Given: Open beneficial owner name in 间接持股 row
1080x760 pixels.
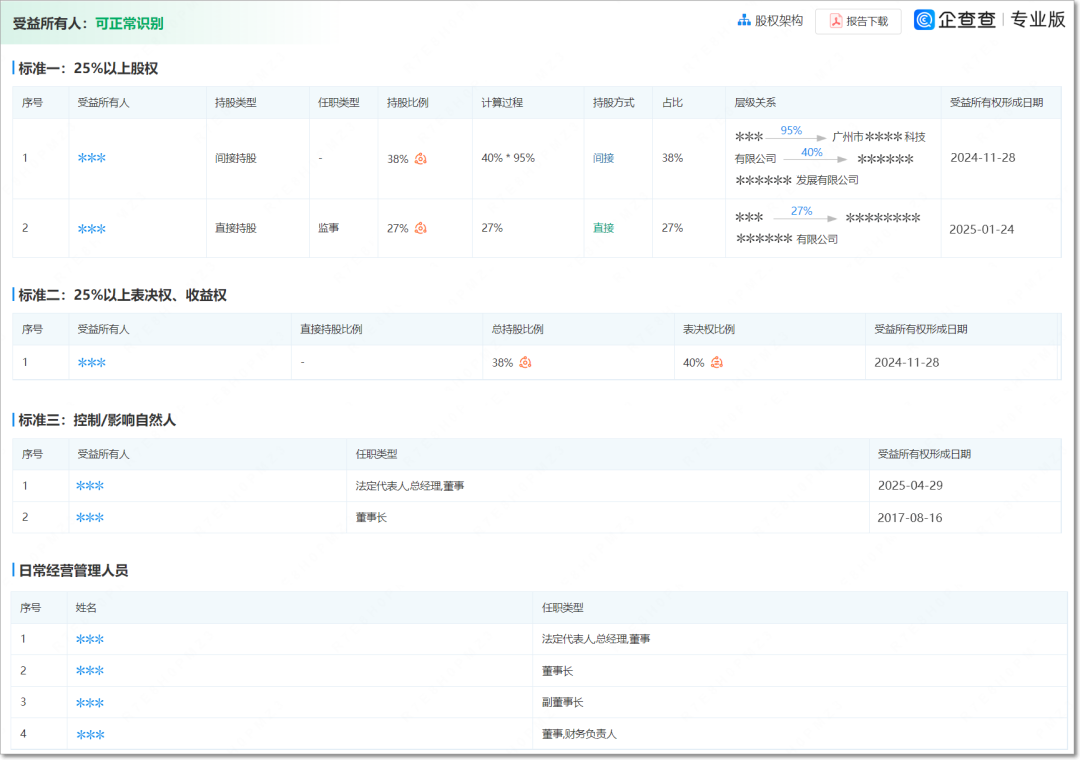Looking at the screenshot, I should [91, 159].
